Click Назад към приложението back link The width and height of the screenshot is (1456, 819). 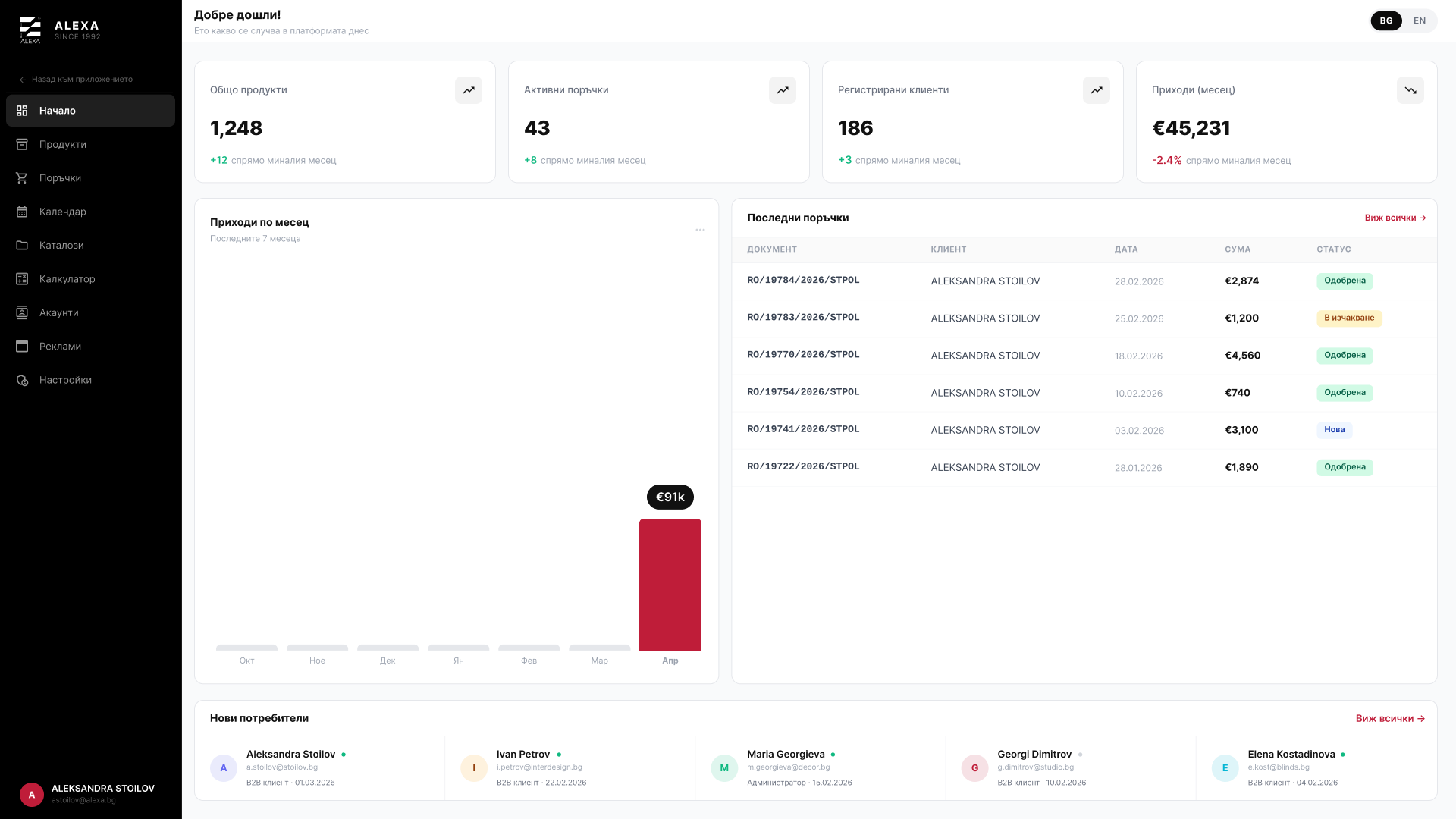(76, 80)
